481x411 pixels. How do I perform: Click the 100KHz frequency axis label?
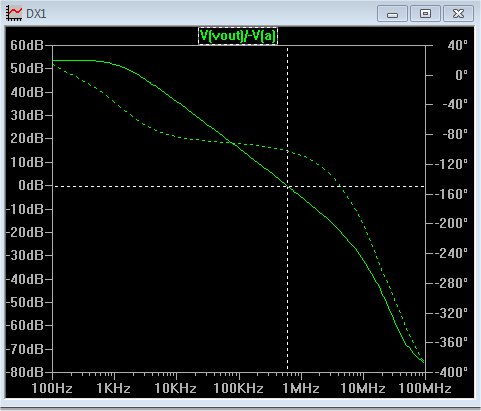tap(238, 388)
